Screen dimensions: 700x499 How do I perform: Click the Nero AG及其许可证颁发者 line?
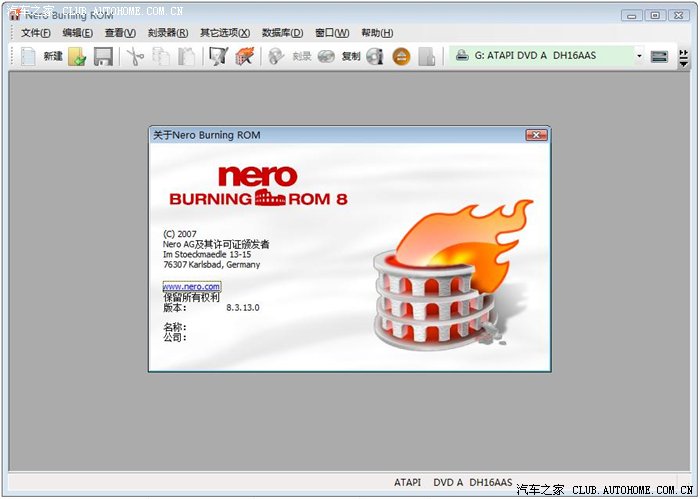216,244
